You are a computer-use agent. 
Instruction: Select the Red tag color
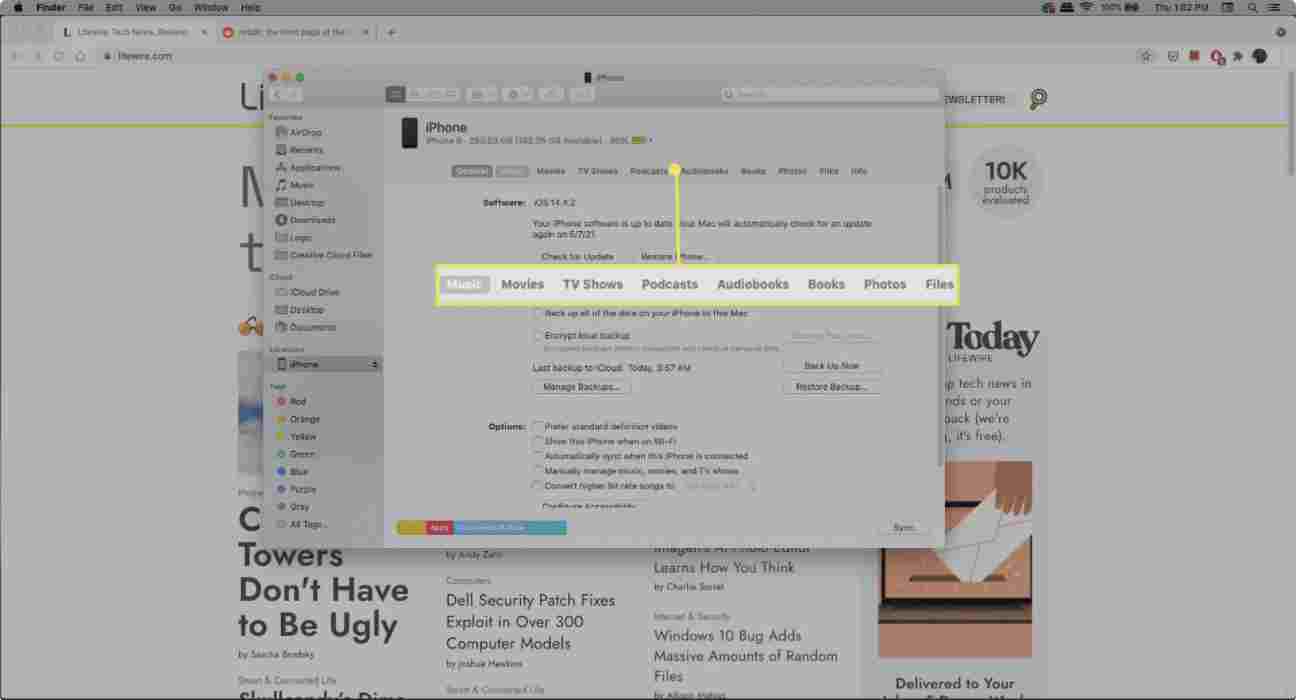297,401
